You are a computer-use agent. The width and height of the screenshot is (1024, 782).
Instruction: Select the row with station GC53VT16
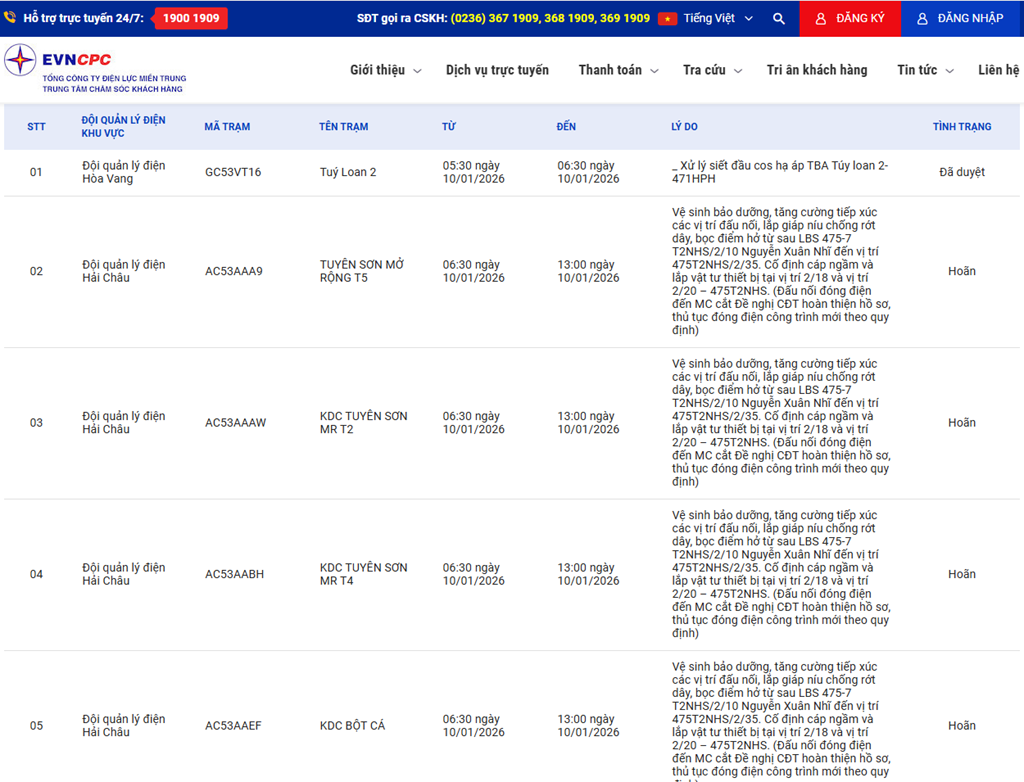pos(233,172)
